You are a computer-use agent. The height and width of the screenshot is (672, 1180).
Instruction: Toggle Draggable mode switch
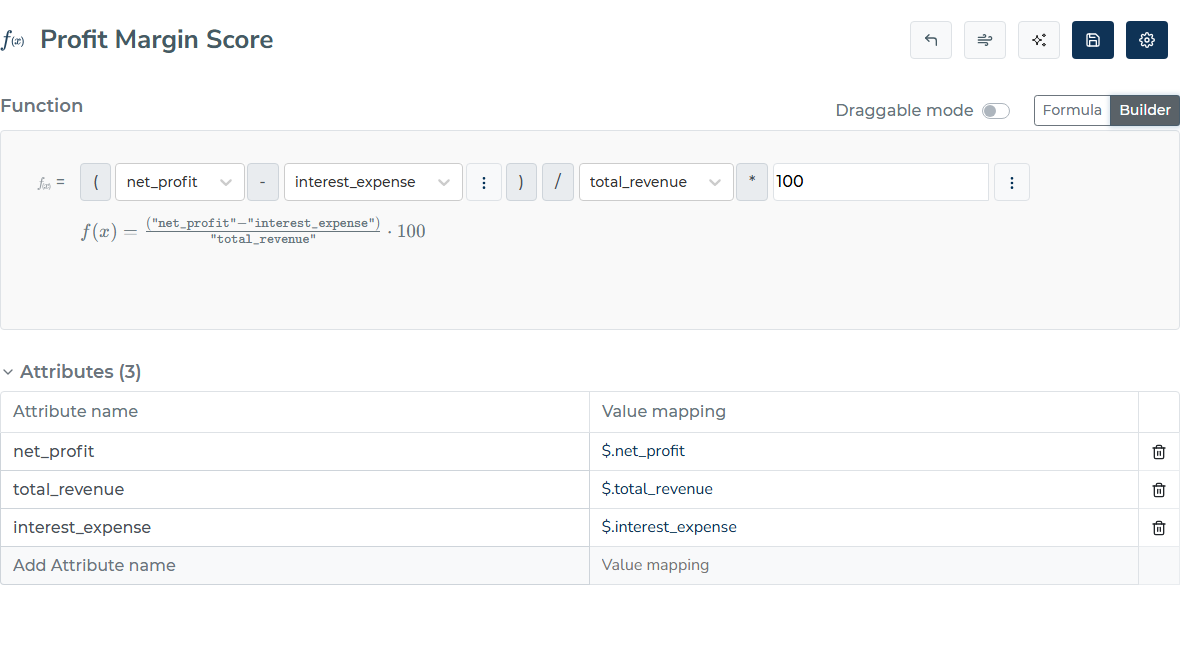pyautogui.click(x=996, y=111)
